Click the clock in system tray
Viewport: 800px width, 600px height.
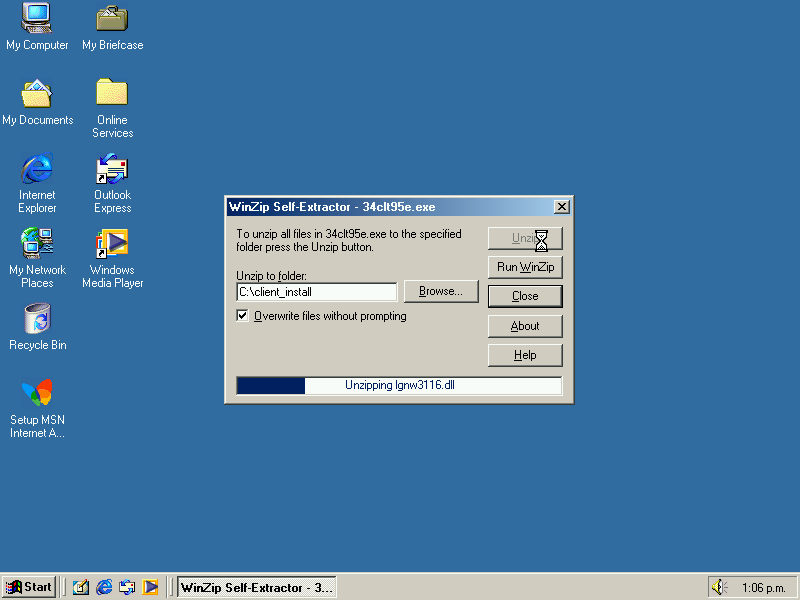tap(763, 588)
